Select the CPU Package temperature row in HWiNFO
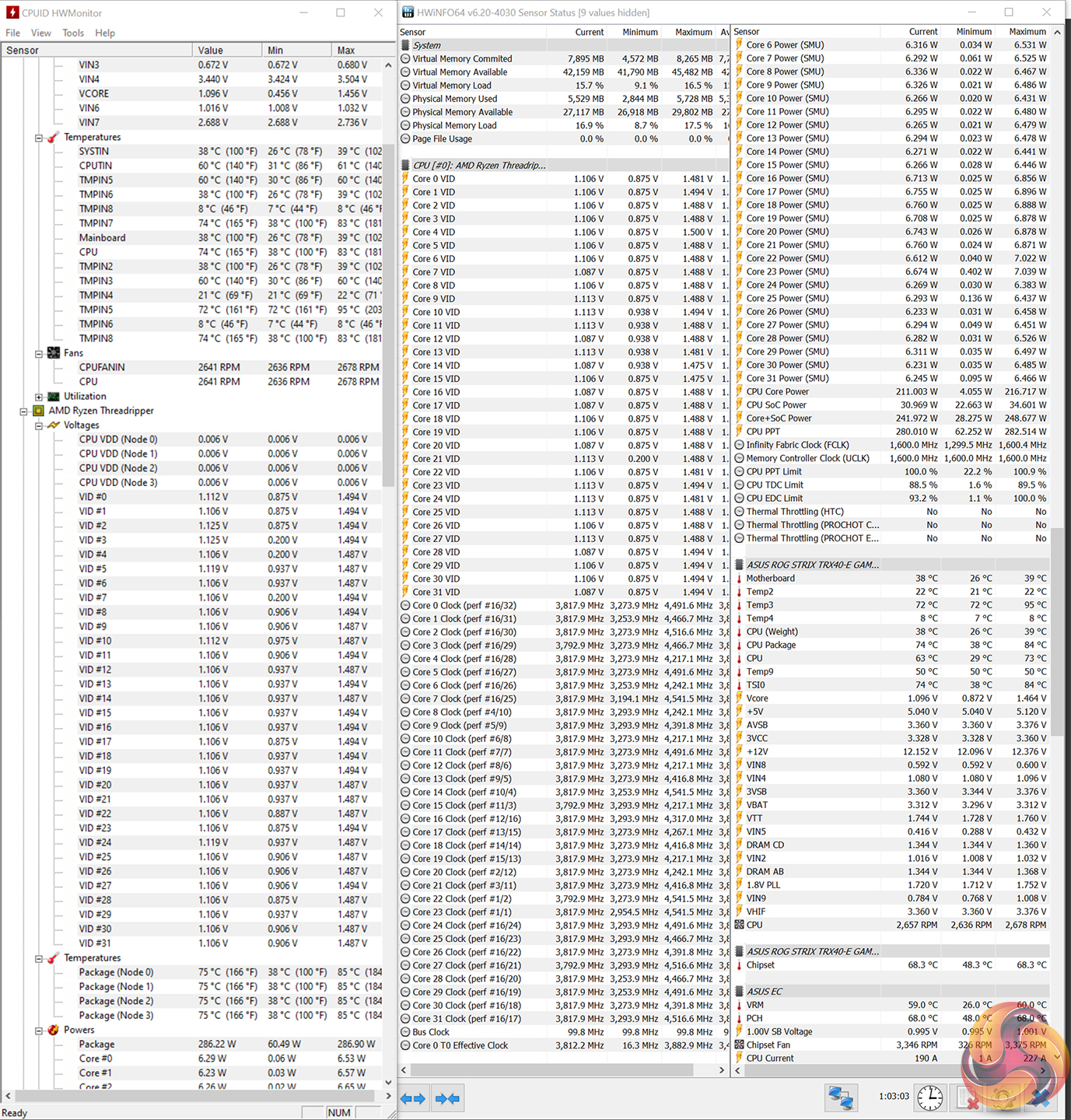The width and height of the screenshot is (1071, 1120). 891,645
